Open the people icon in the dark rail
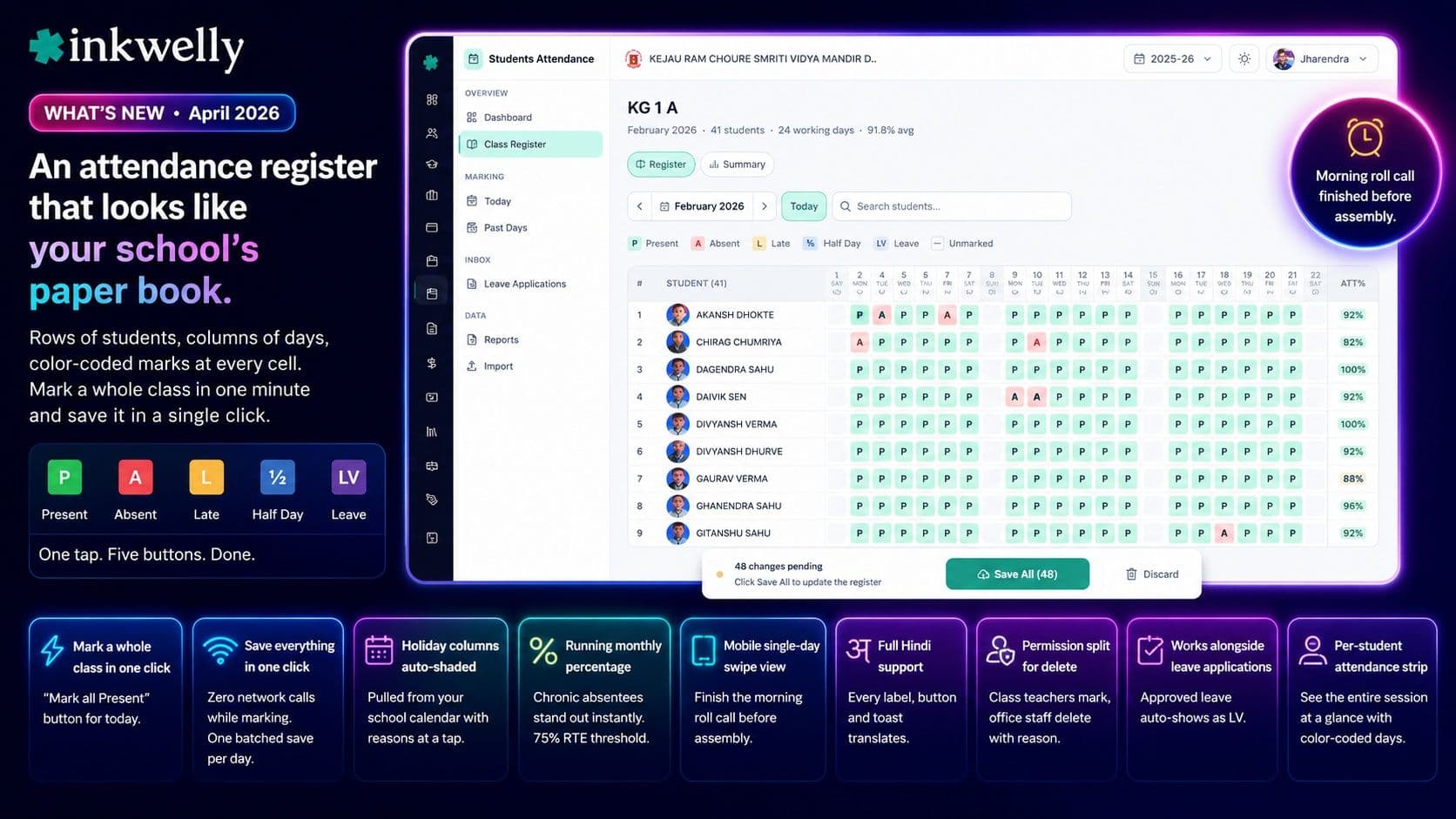 [432, 133]
